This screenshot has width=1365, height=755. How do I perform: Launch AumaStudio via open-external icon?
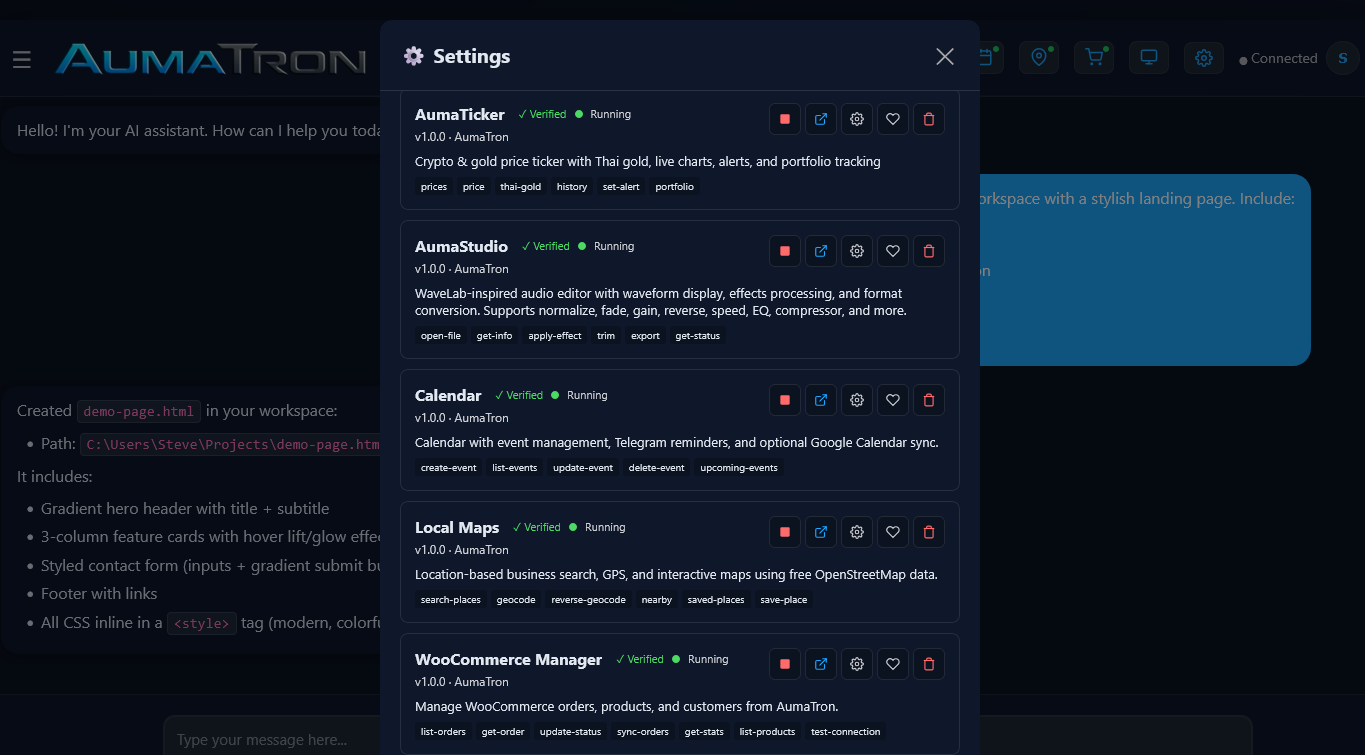(821, 251)
